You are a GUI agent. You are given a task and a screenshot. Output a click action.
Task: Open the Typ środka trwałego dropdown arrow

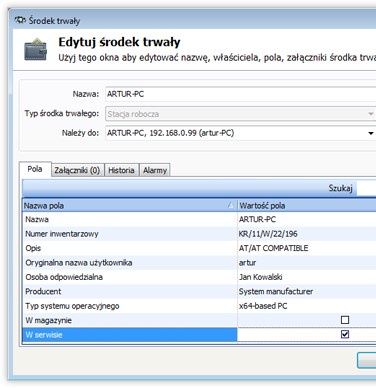(x=370, y=114)
